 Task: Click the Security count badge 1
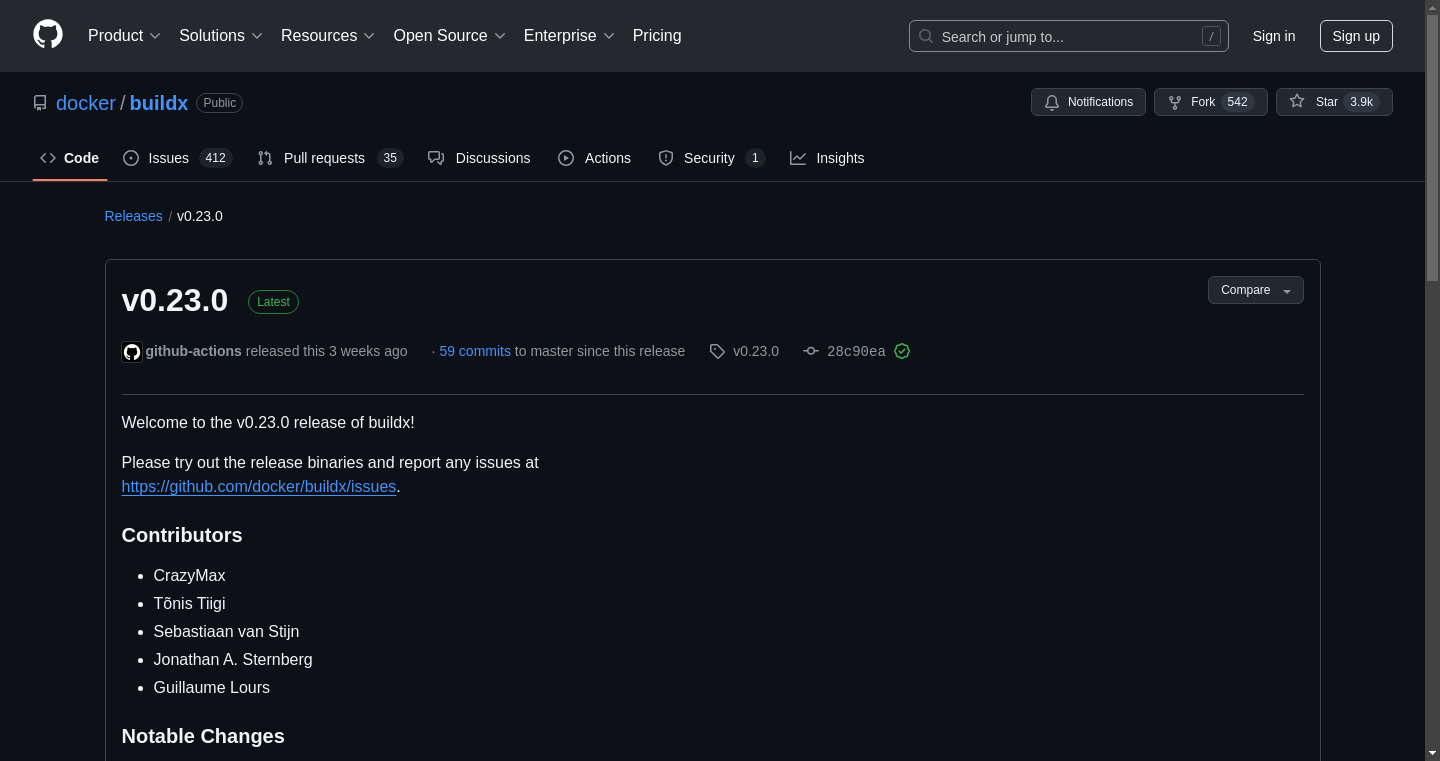pyautogui.click(x=755, y=158)
